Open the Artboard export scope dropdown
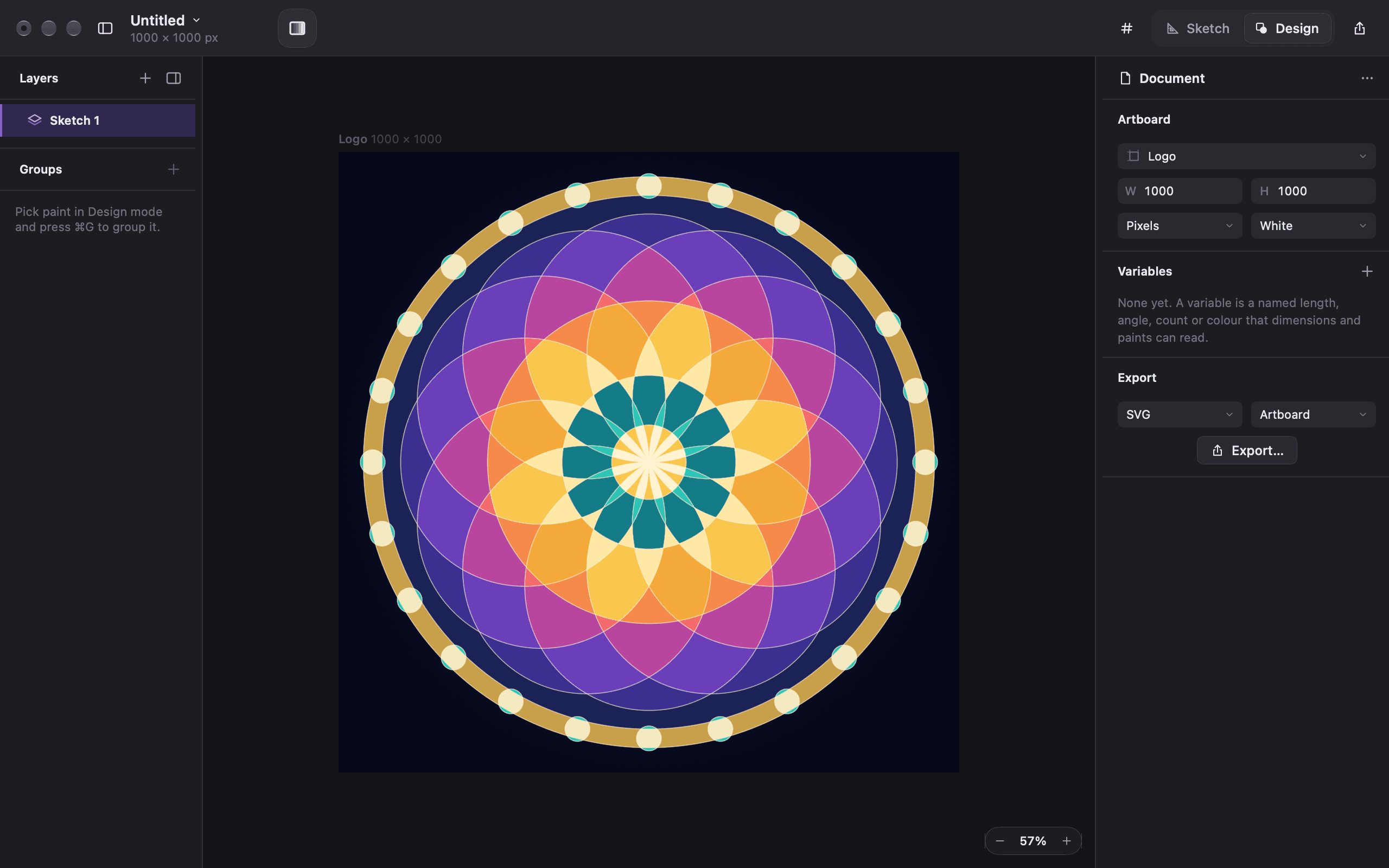Screen dimensions: 1389x868 (1312, 414)
